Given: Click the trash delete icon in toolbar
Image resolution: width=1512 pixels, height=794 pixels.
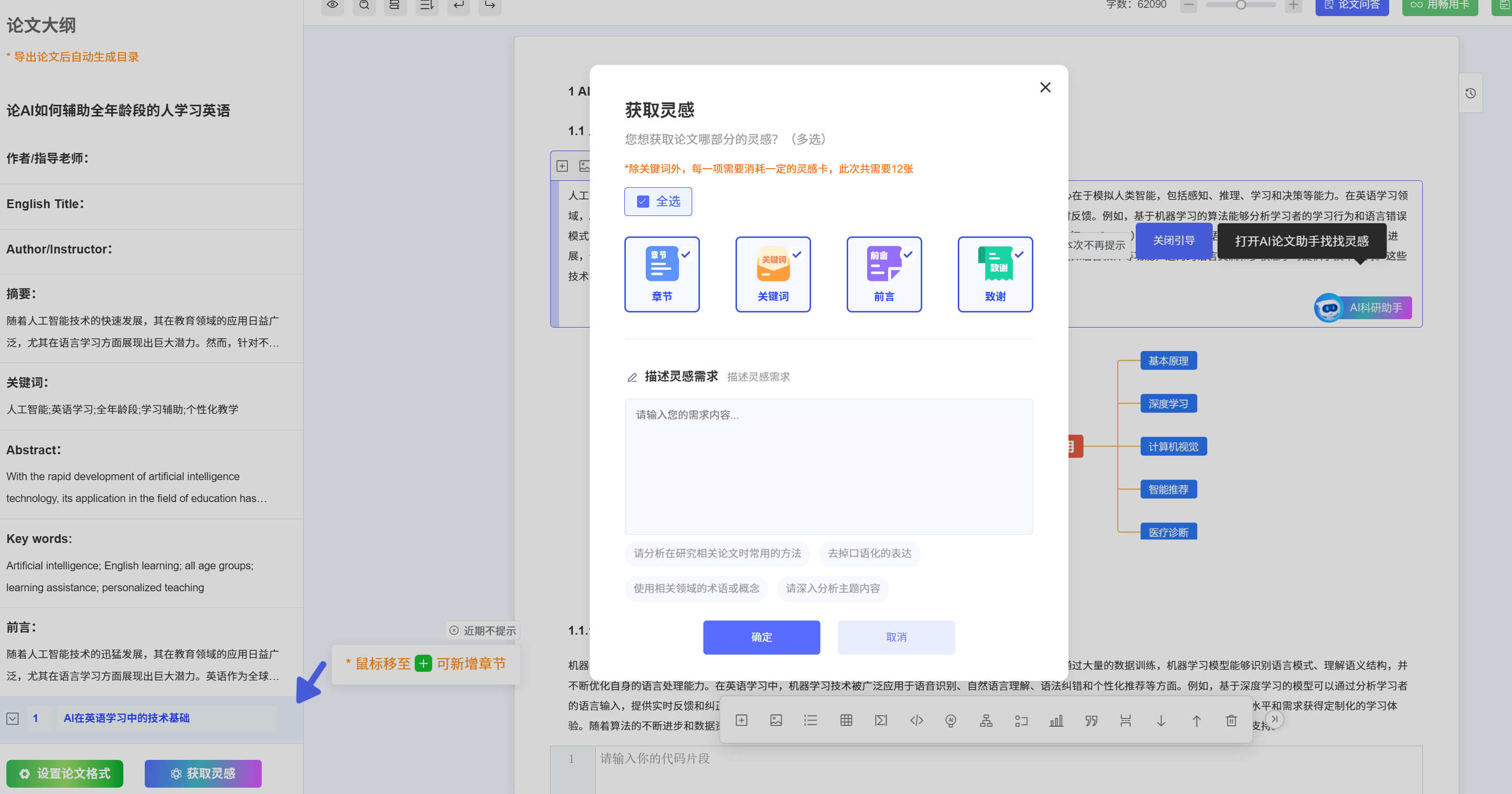Looking at the screenshot, I should click(1231, 720).
